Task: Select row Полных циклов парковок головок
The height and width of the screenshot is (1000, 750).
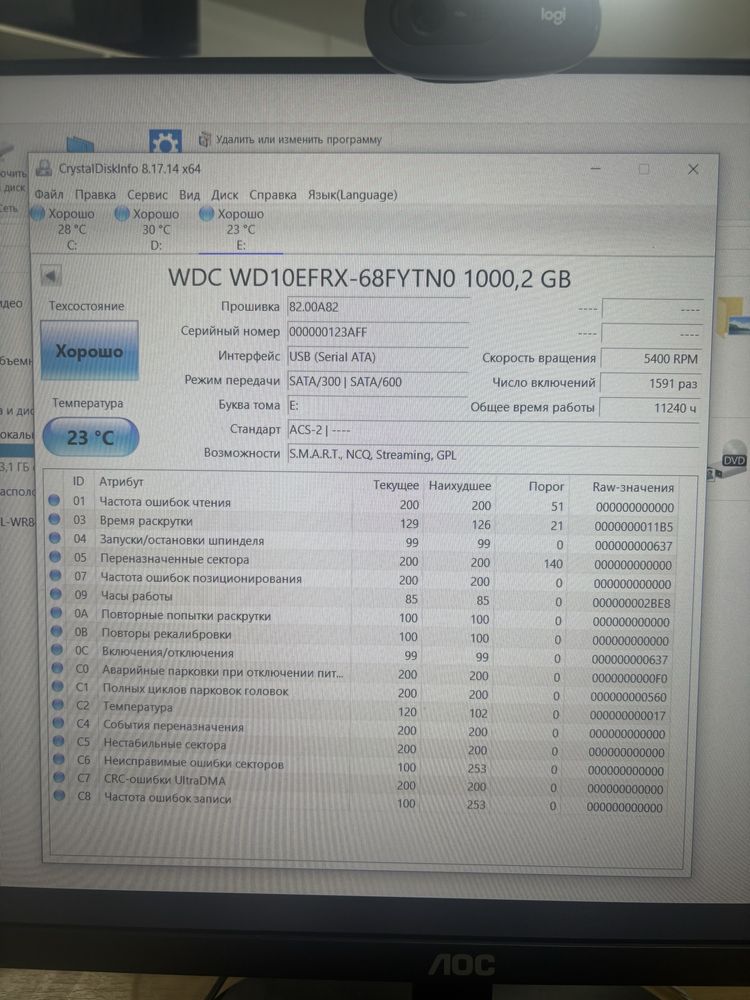Action: point(360,693)
